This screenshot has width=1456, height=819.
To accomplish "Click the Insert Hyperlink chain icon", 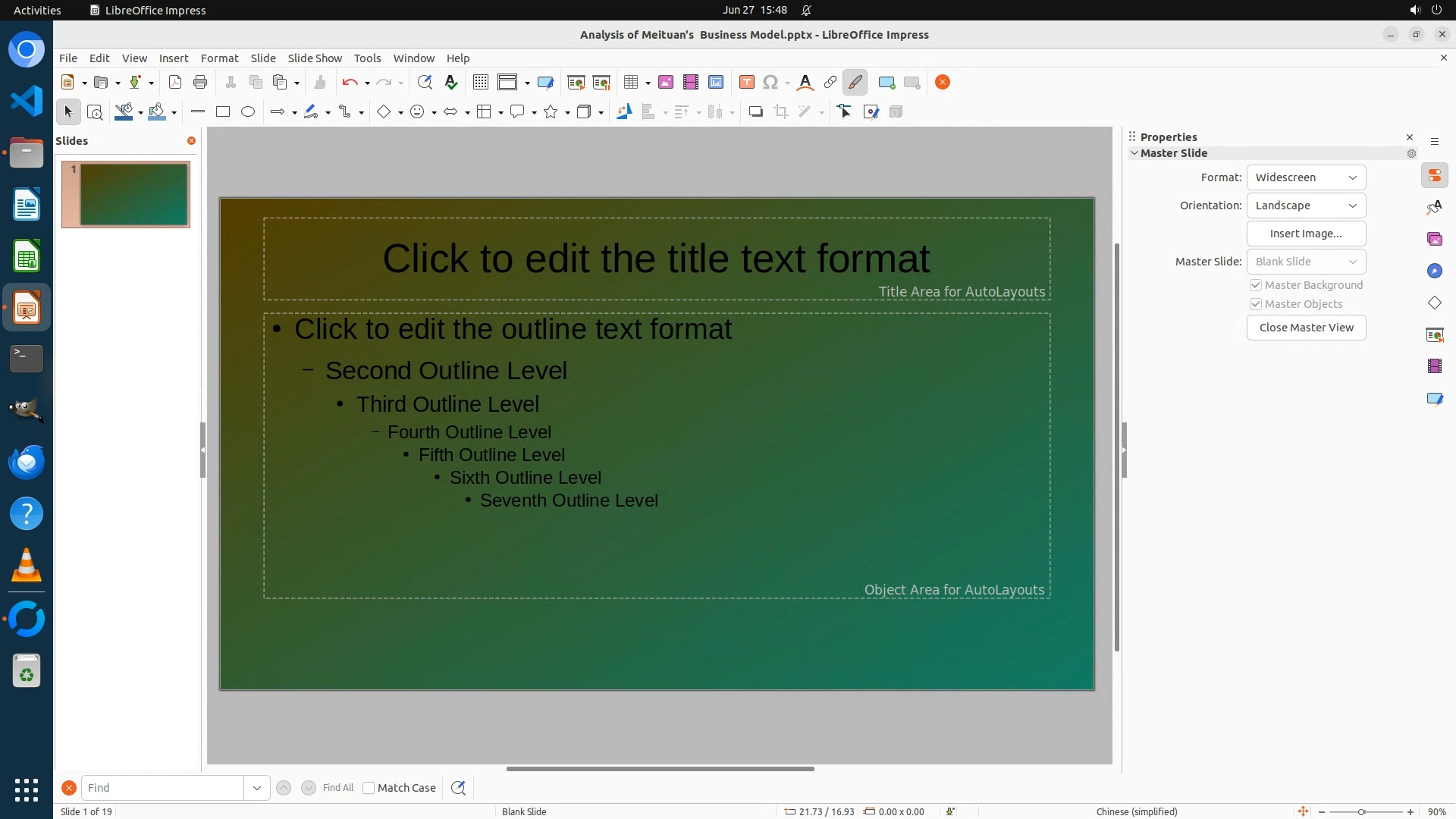I will click(x=830, y=83).
